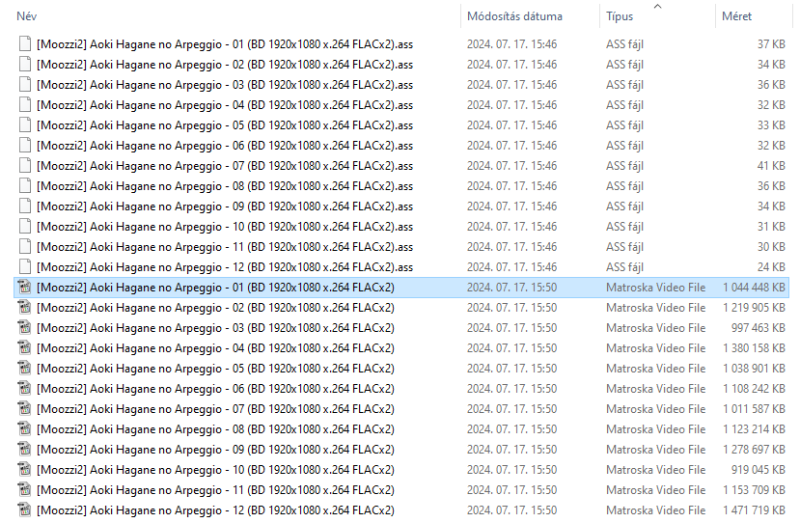Select subtitle file name Arpeggio - 09 .ass

pos(224,207)
